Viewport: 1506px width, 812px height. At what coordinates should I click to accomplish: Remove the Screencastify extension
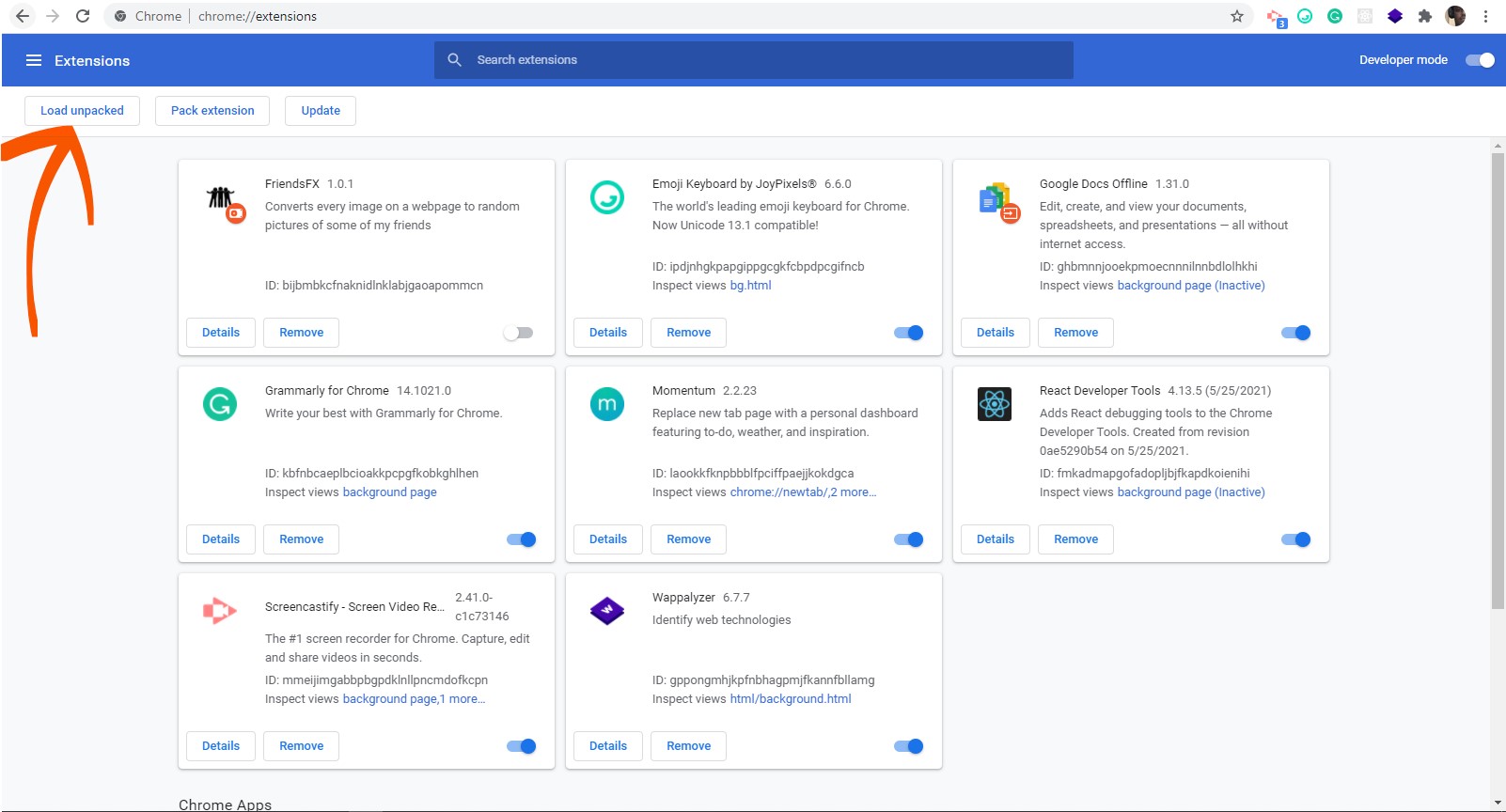pos(301,746)
